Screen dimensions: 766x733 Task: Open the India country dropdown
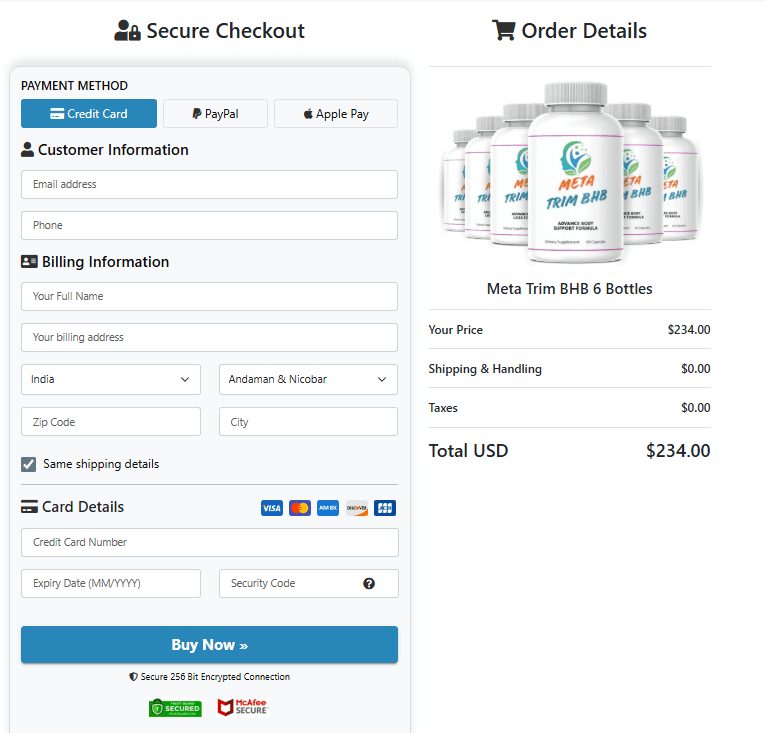pos(110,379)
